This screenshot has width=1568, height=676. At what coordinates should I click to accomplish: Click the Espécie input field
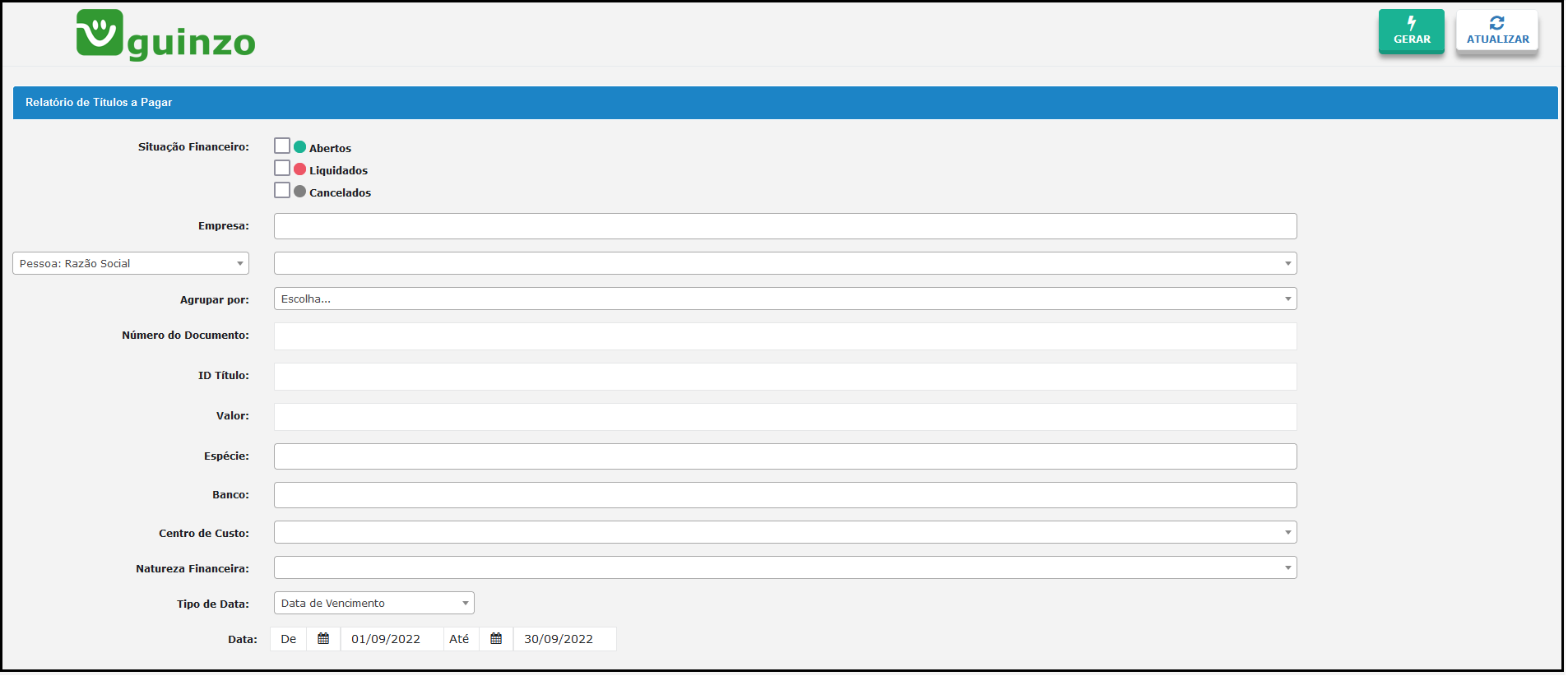point(785,456)
